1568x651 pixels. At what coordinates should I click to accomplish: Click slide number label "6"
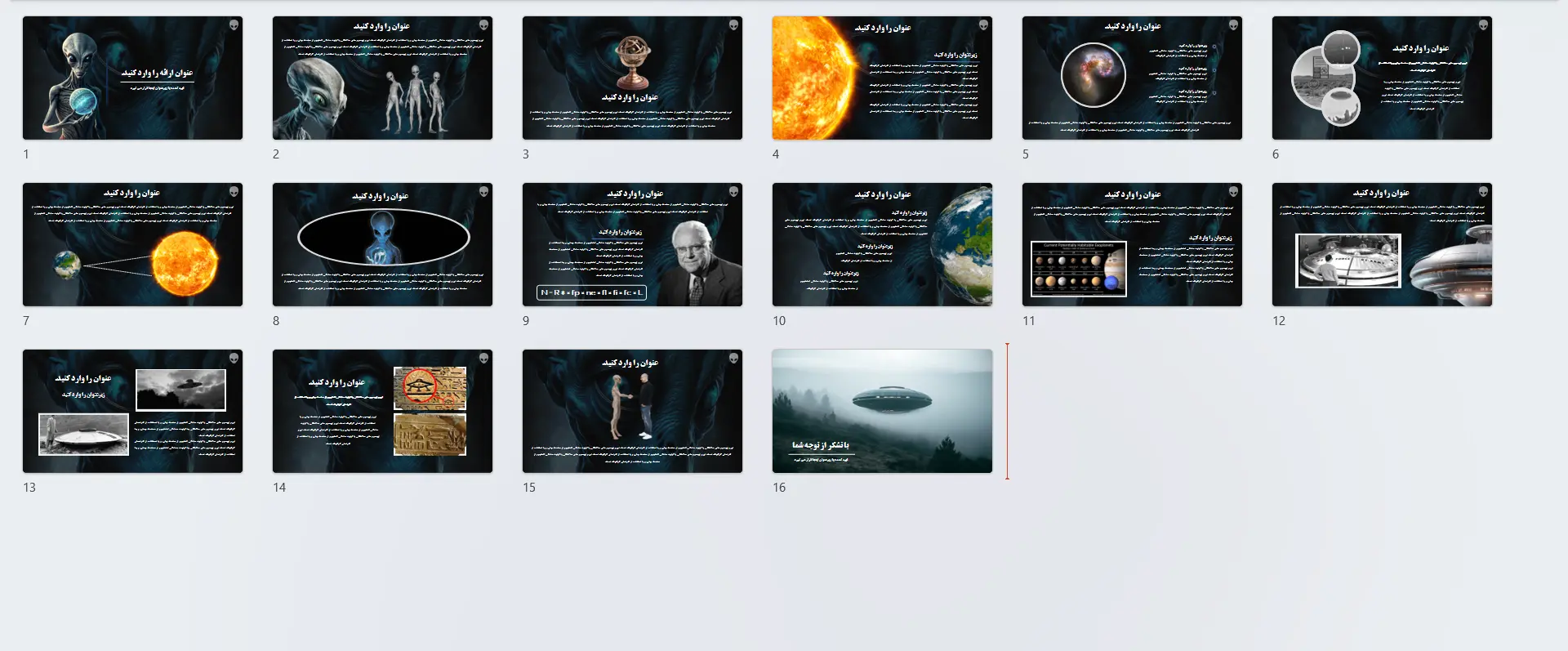pos(1276,154)
